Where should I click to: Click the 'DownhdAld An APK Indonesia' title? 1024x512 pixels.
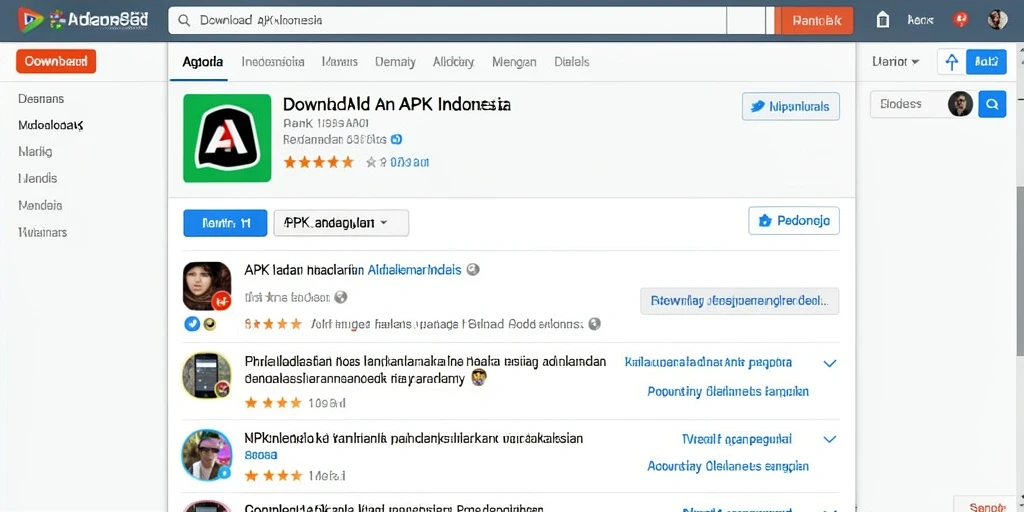pos(397,104)
